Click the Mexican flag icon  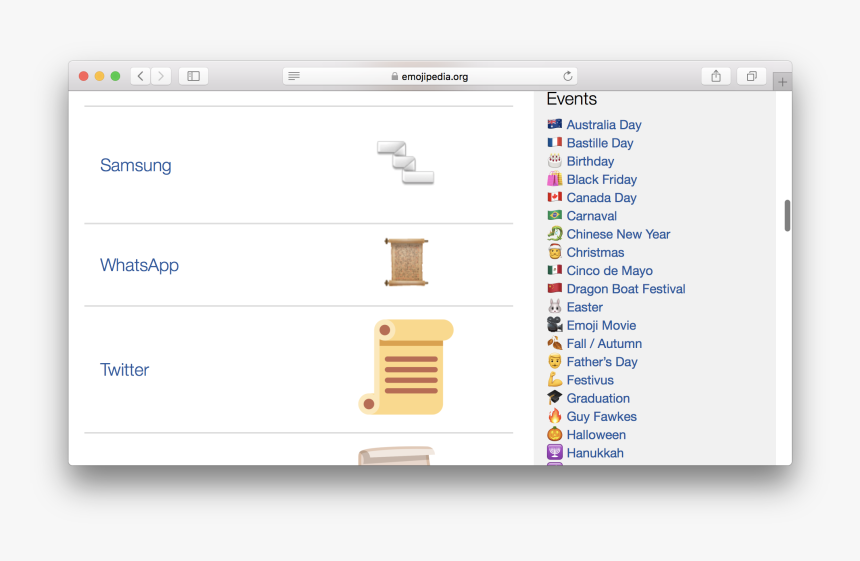click(x=555, y=270)
